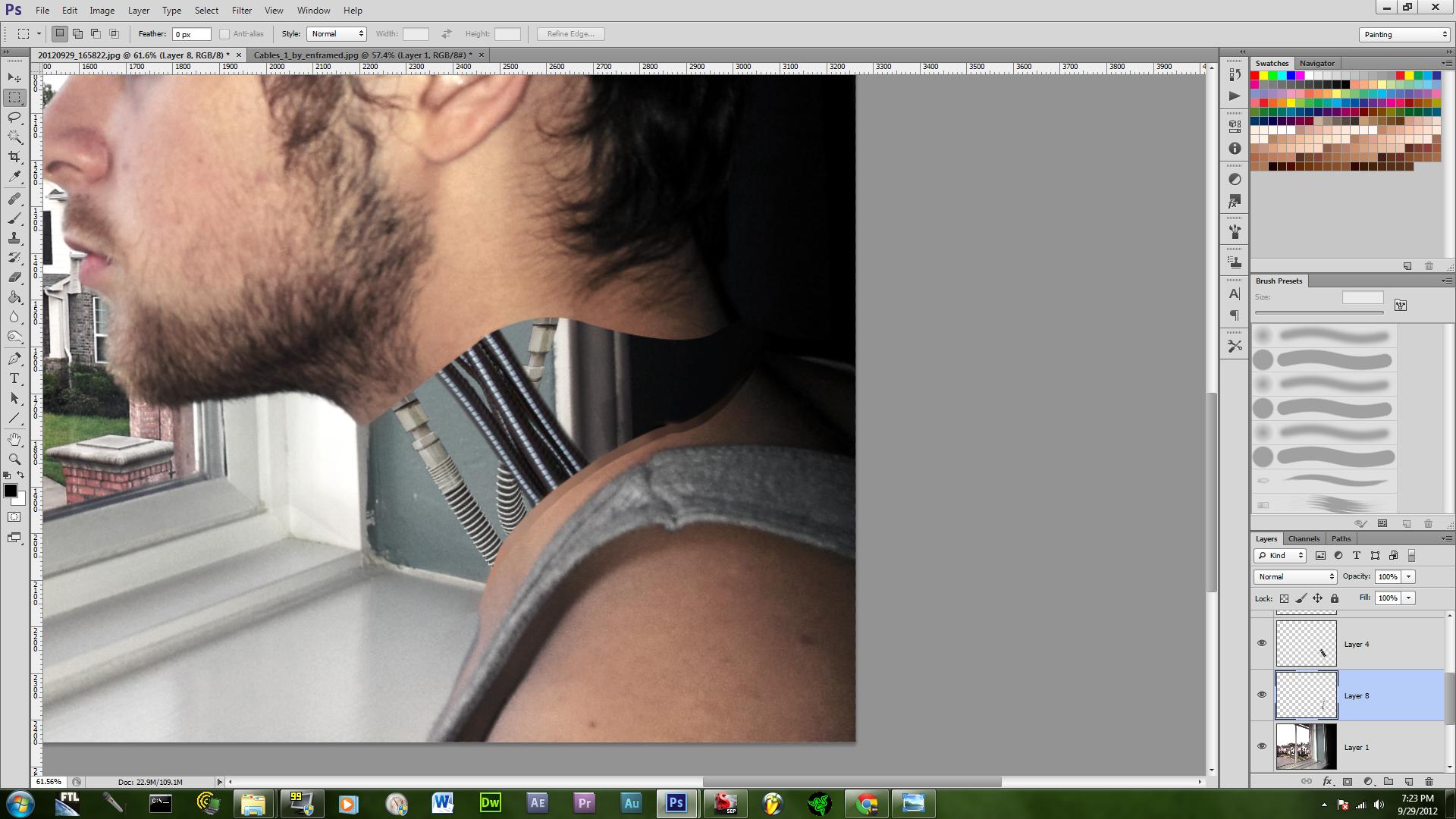This screenshot has height=819, width=1456.
Task: Select the Zoom tool
Action: [14, 460]
